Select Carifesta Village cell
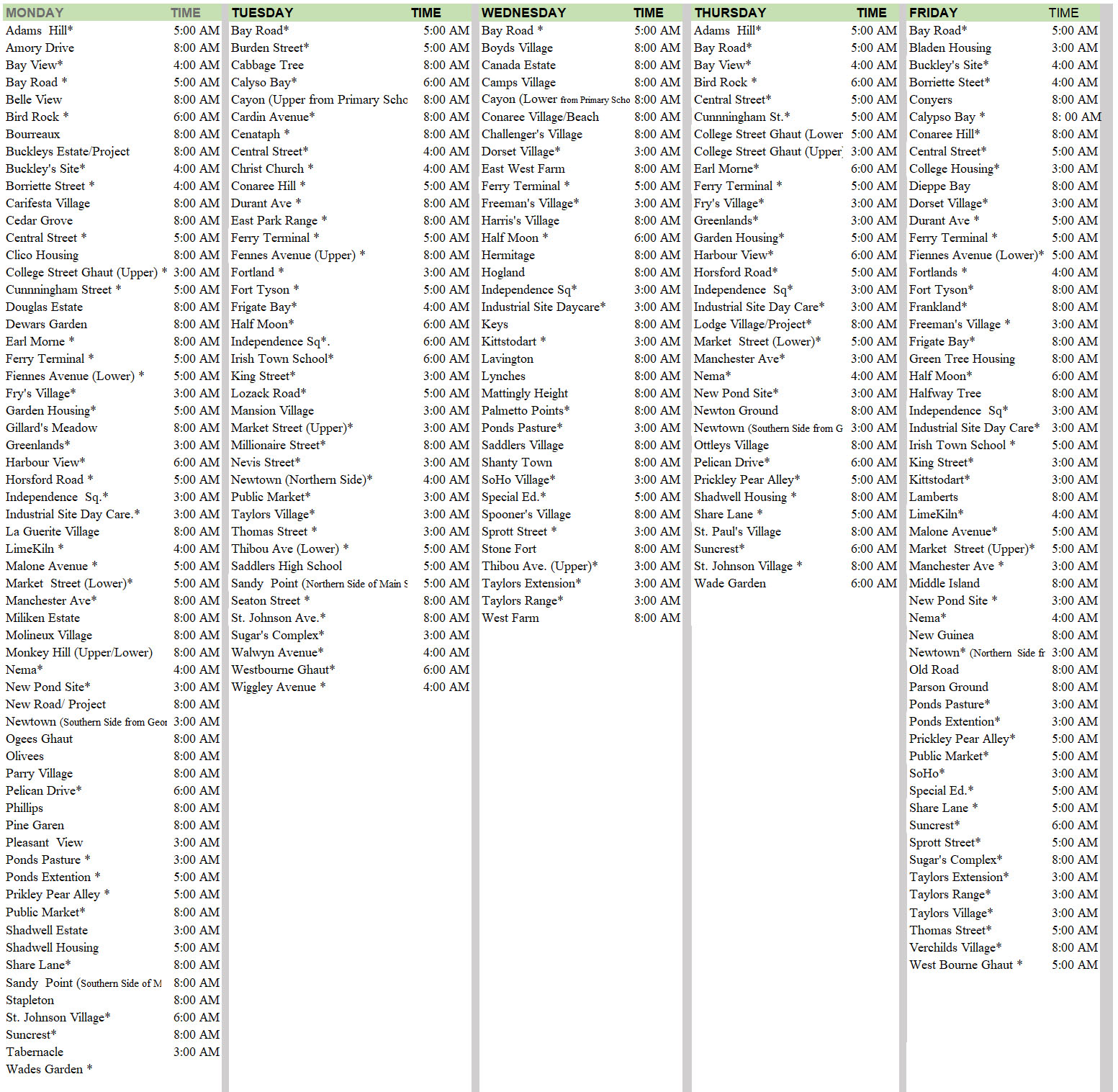 pyautogui.click(x=48, y=203)
